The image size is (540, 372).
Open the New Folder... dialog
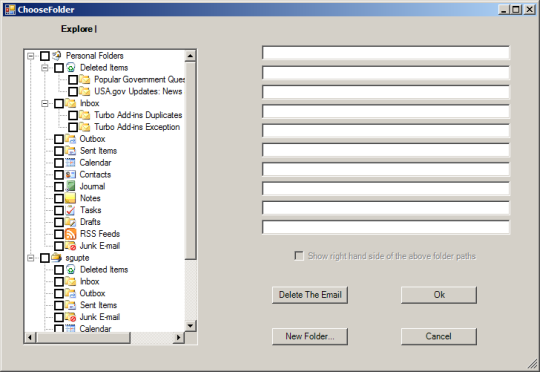pos(310,336)
